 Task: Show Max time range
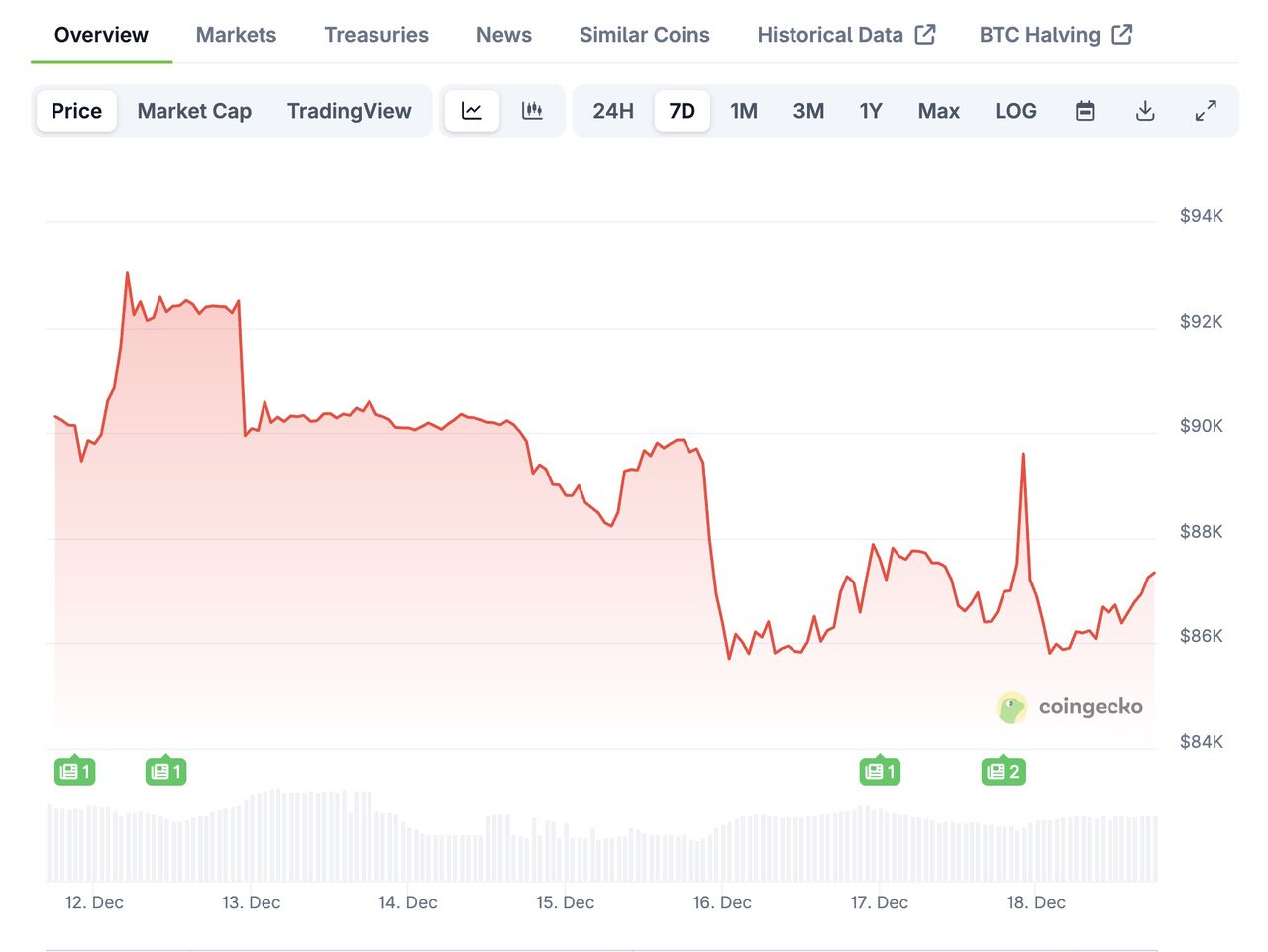938,111
